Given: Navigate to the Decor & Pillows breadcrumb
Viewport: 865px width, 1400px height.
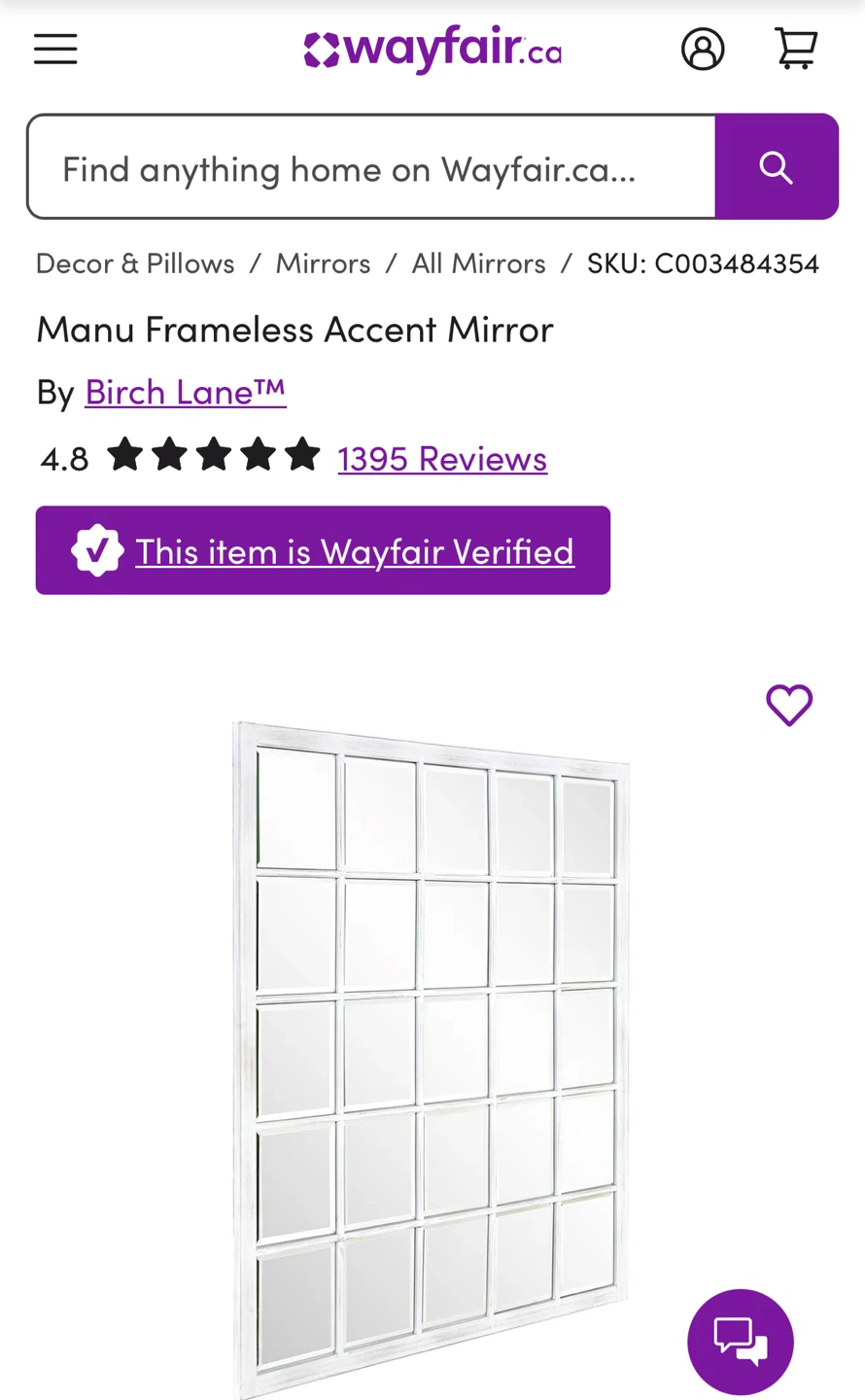Looking at the screenshot, I should click(135, 263).
